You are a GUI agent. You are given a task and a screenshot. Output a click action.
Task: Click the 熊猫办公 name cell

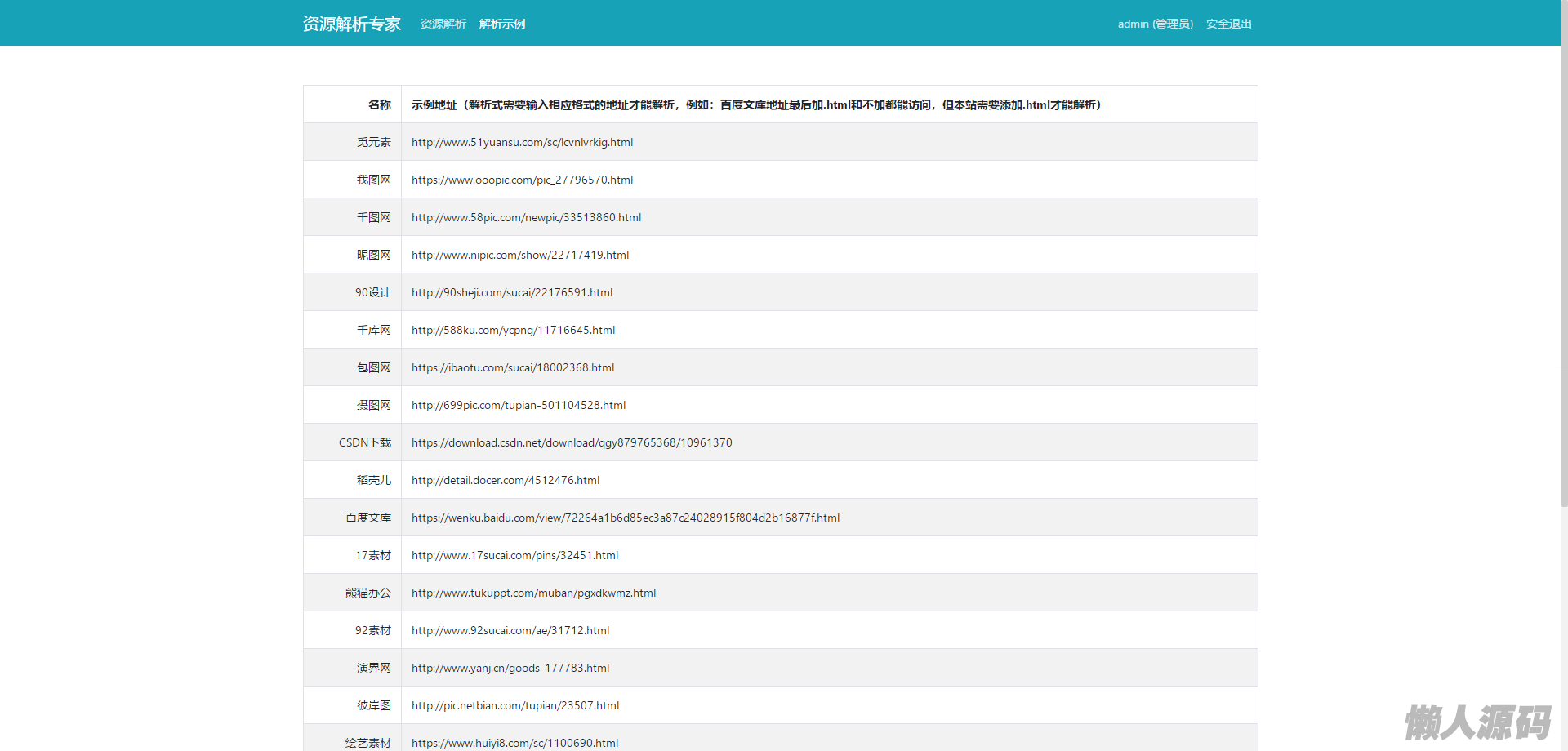[x=353, y=593]
